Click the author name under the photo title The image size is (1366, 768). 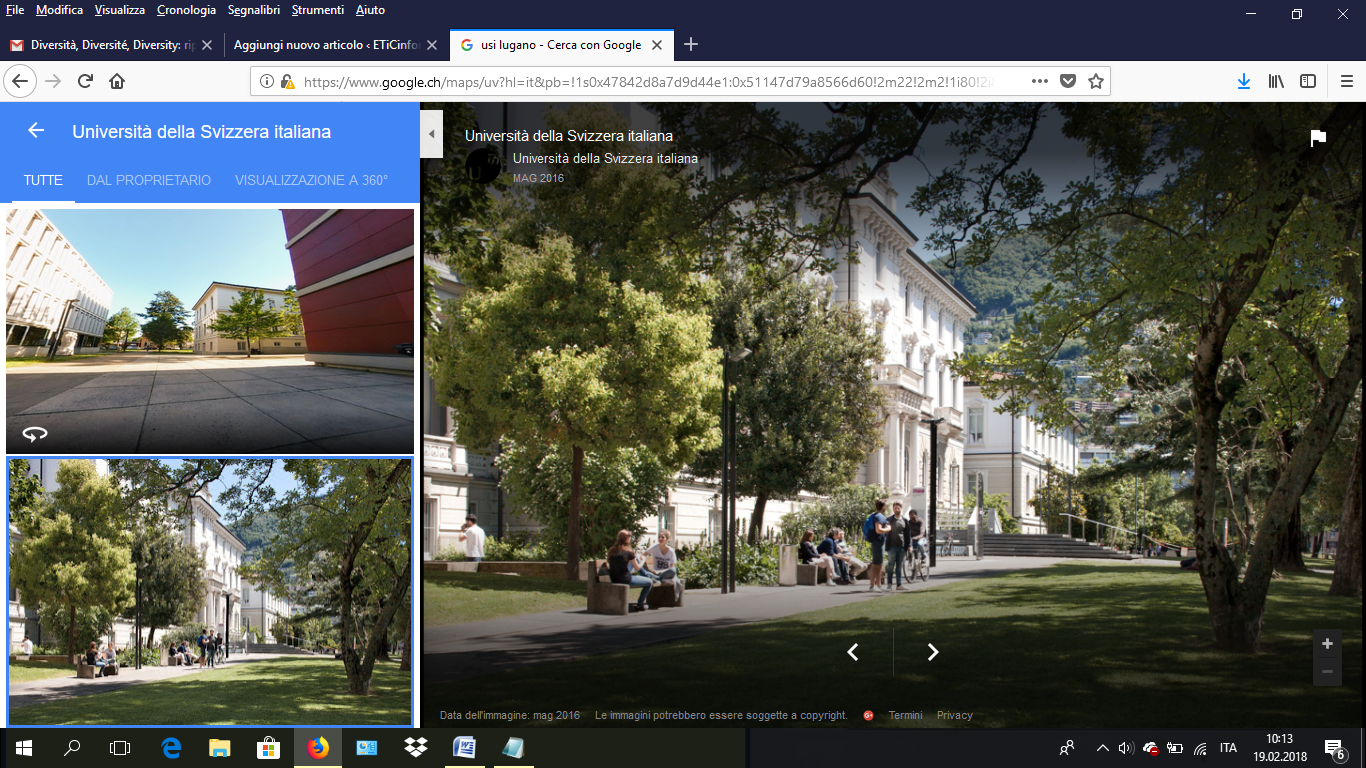click(605, 158)
